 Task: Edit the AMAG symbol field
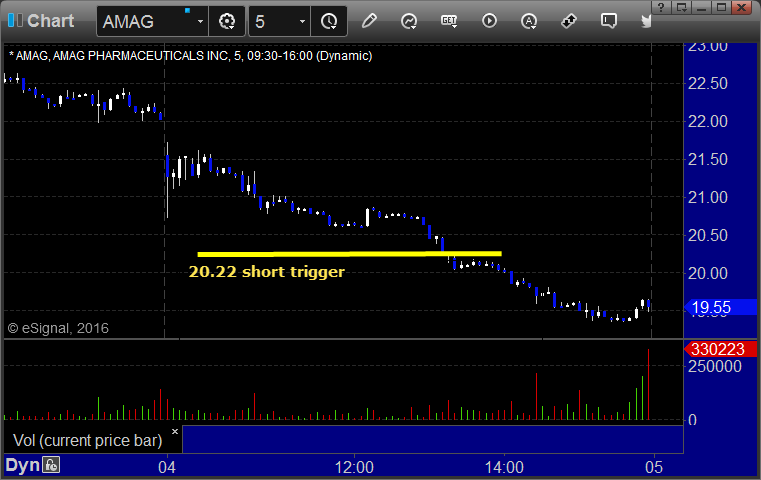(x=146, y=21)
